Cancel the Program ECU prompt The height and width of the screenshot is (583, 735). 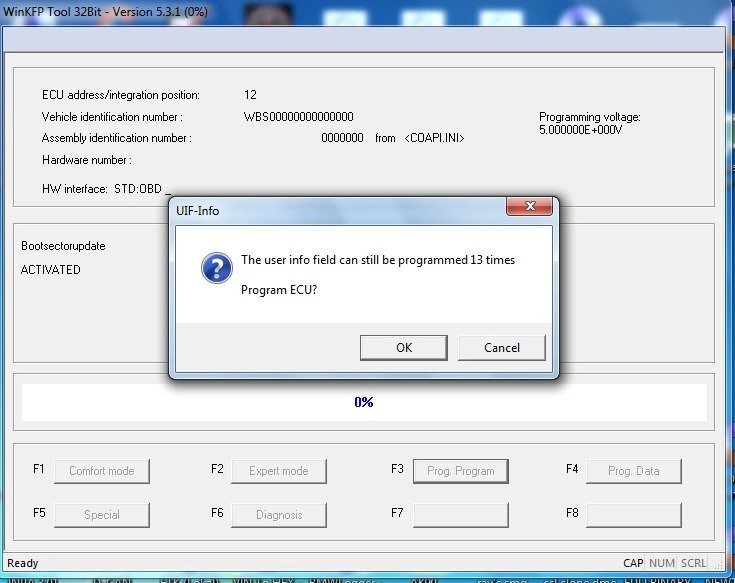[502, 347]
